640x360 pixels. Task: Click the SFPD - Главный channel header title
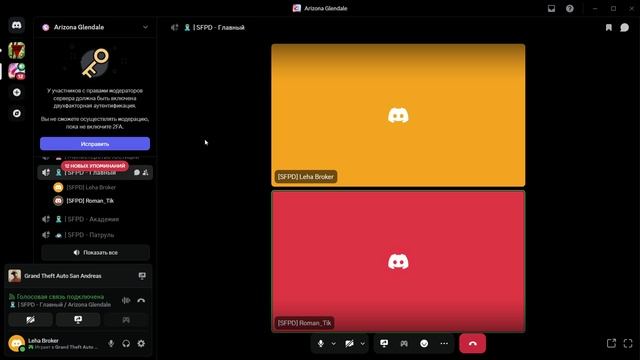[x=219, y=27]
